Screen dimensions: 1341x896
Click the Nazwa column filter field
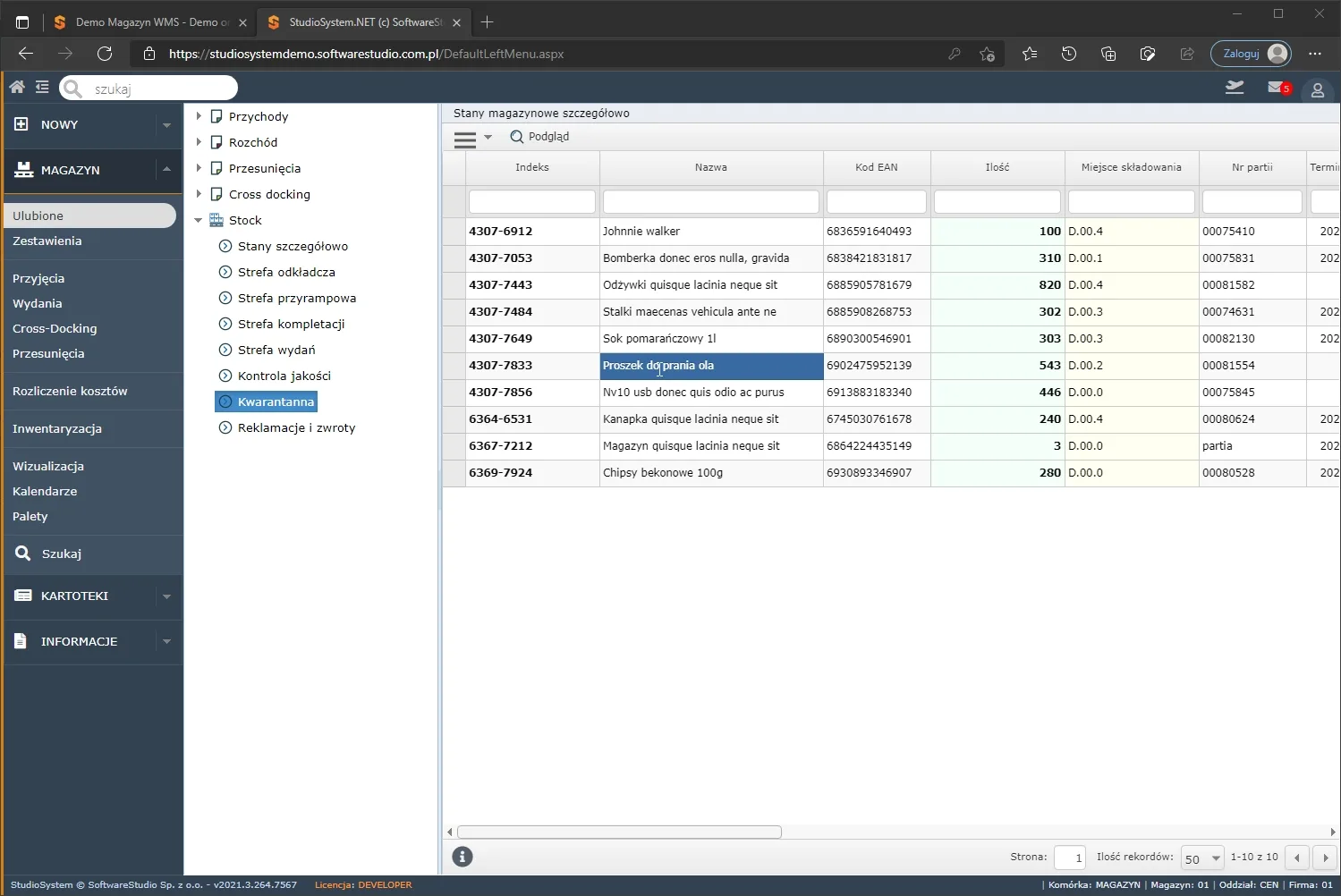tap(711, 201)
